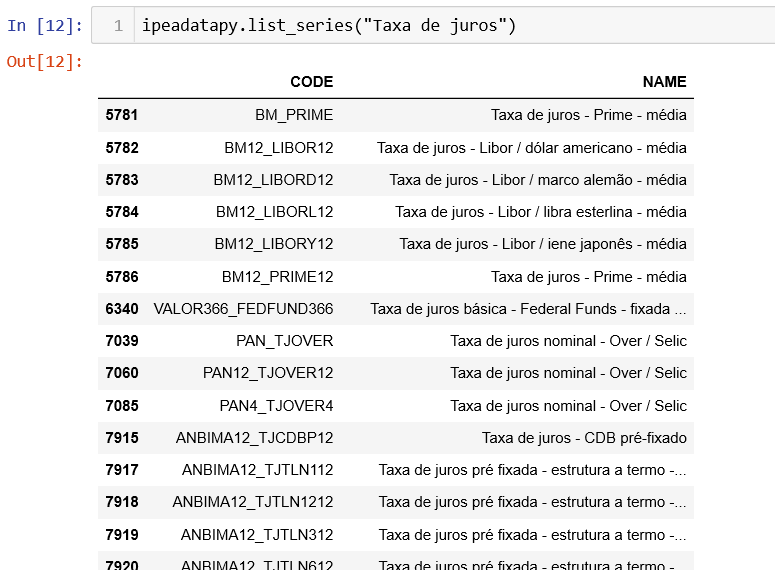775x570 pixels.
Task: Click the PAN_TJOVER code
Action: click(284, 341)
